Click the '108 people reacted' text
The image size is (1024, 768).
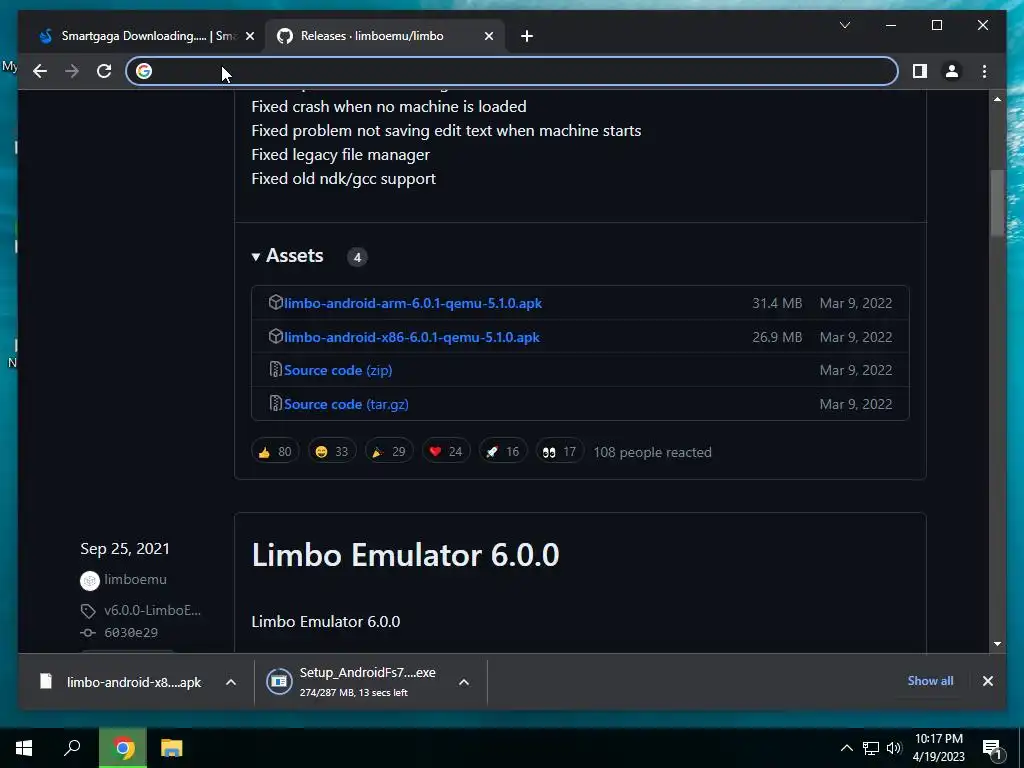tap(652, 452)
